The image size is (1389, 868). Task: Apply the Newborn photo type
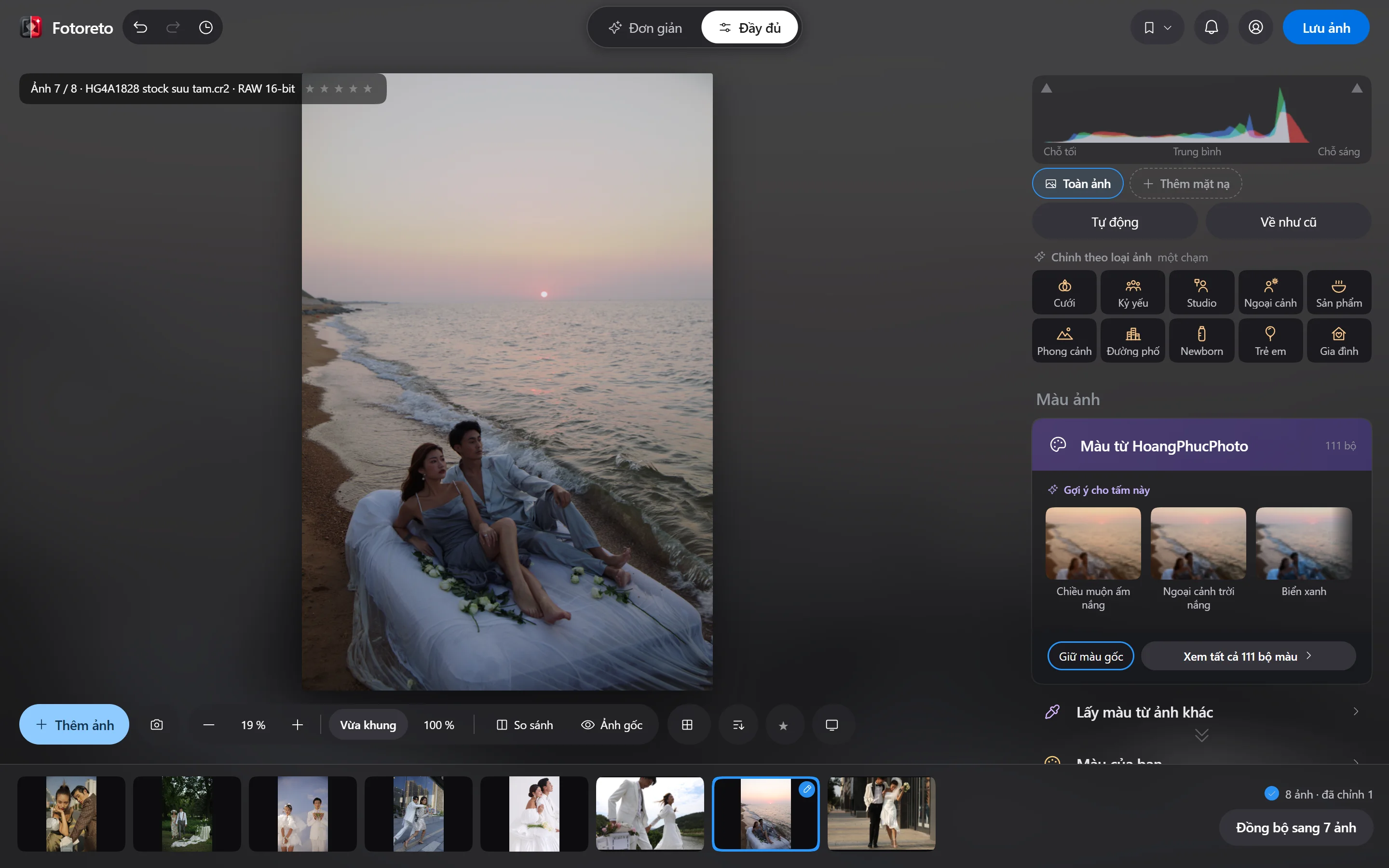tap(1201, 341)
